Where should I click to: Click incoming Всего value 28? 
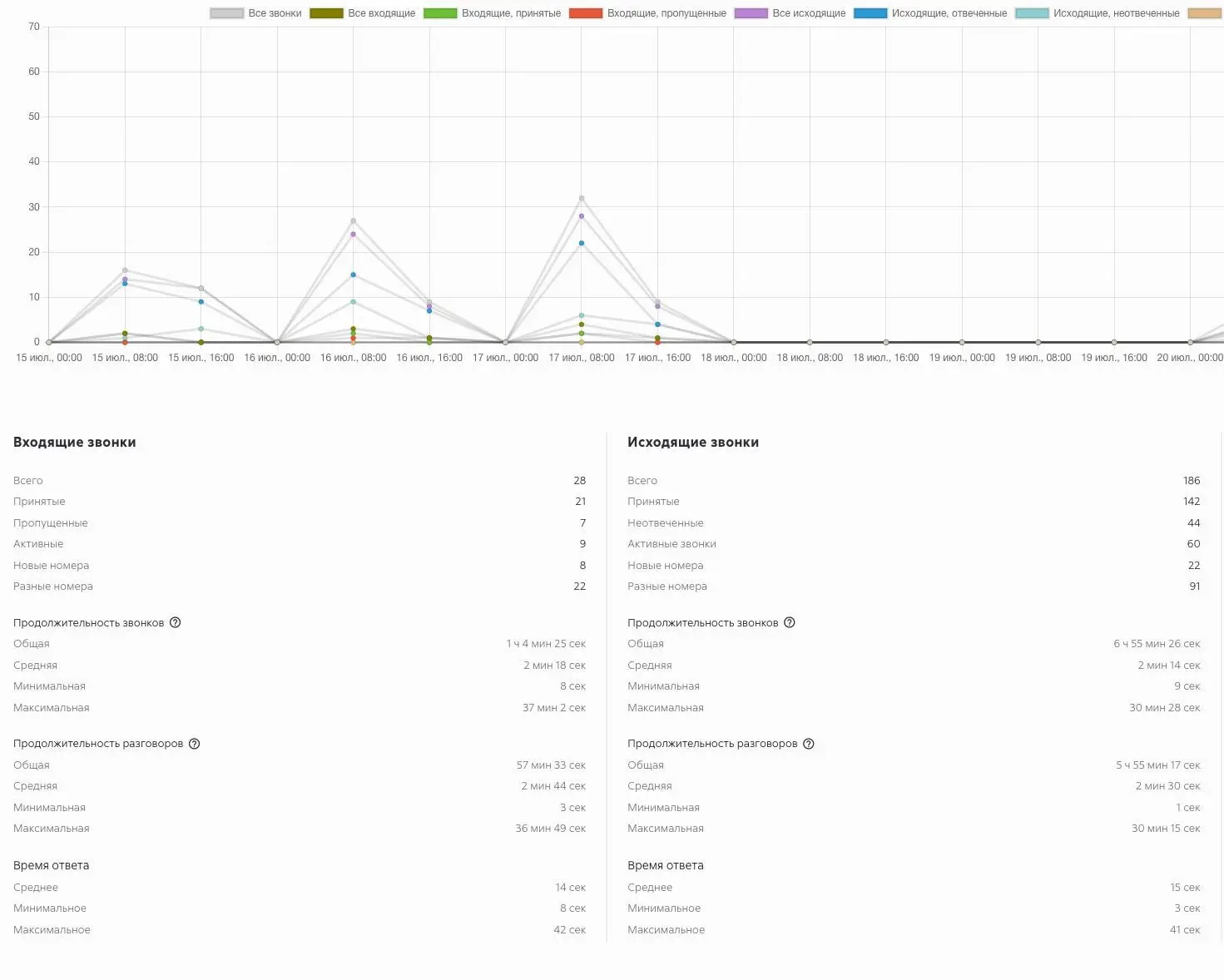(x=580, y=481)
